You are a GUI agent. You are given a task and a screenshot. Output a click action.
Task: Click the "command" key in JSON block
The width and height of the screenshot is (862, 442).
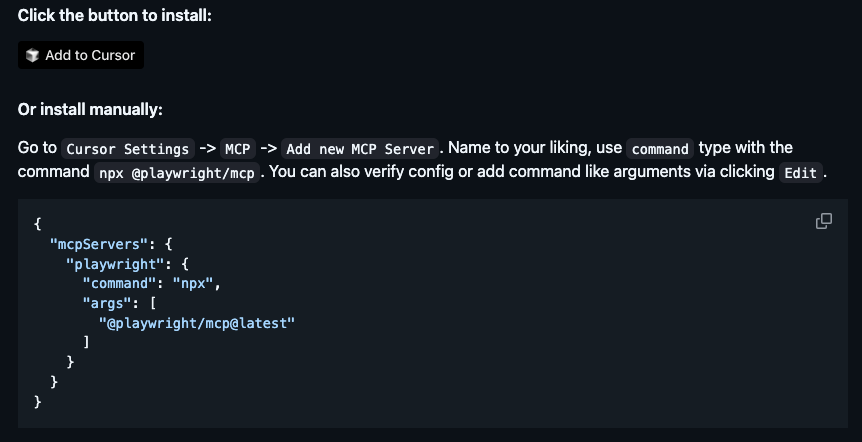(x=119, y=284)
